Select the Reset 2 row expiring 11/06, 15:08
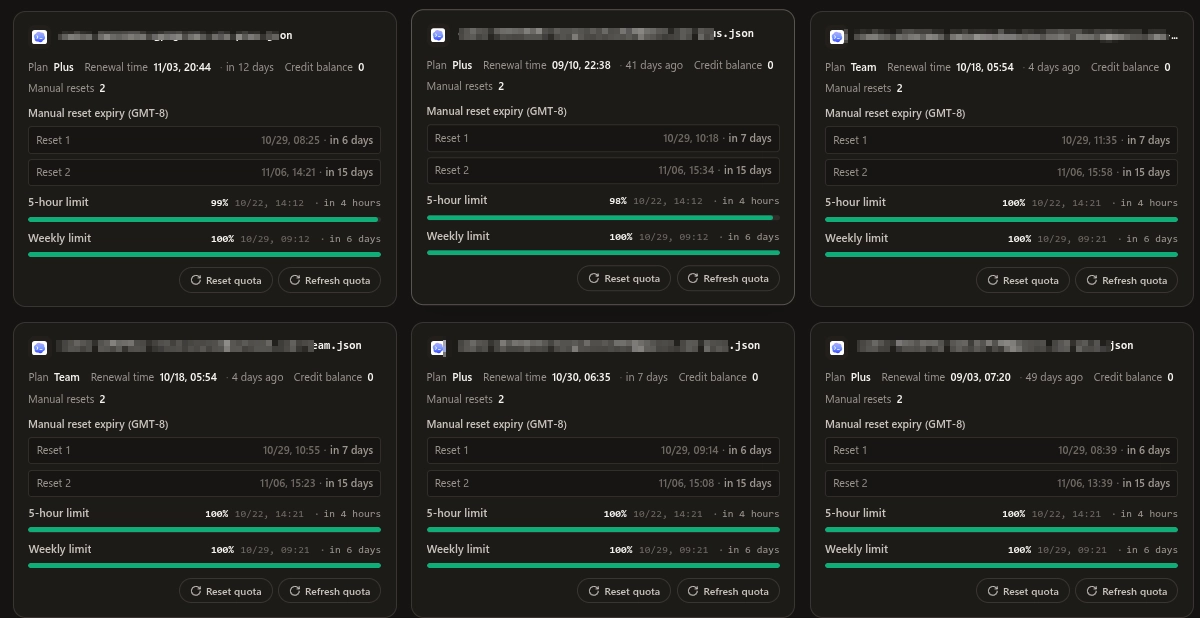1200x618 pixels. tap(603, 483)
